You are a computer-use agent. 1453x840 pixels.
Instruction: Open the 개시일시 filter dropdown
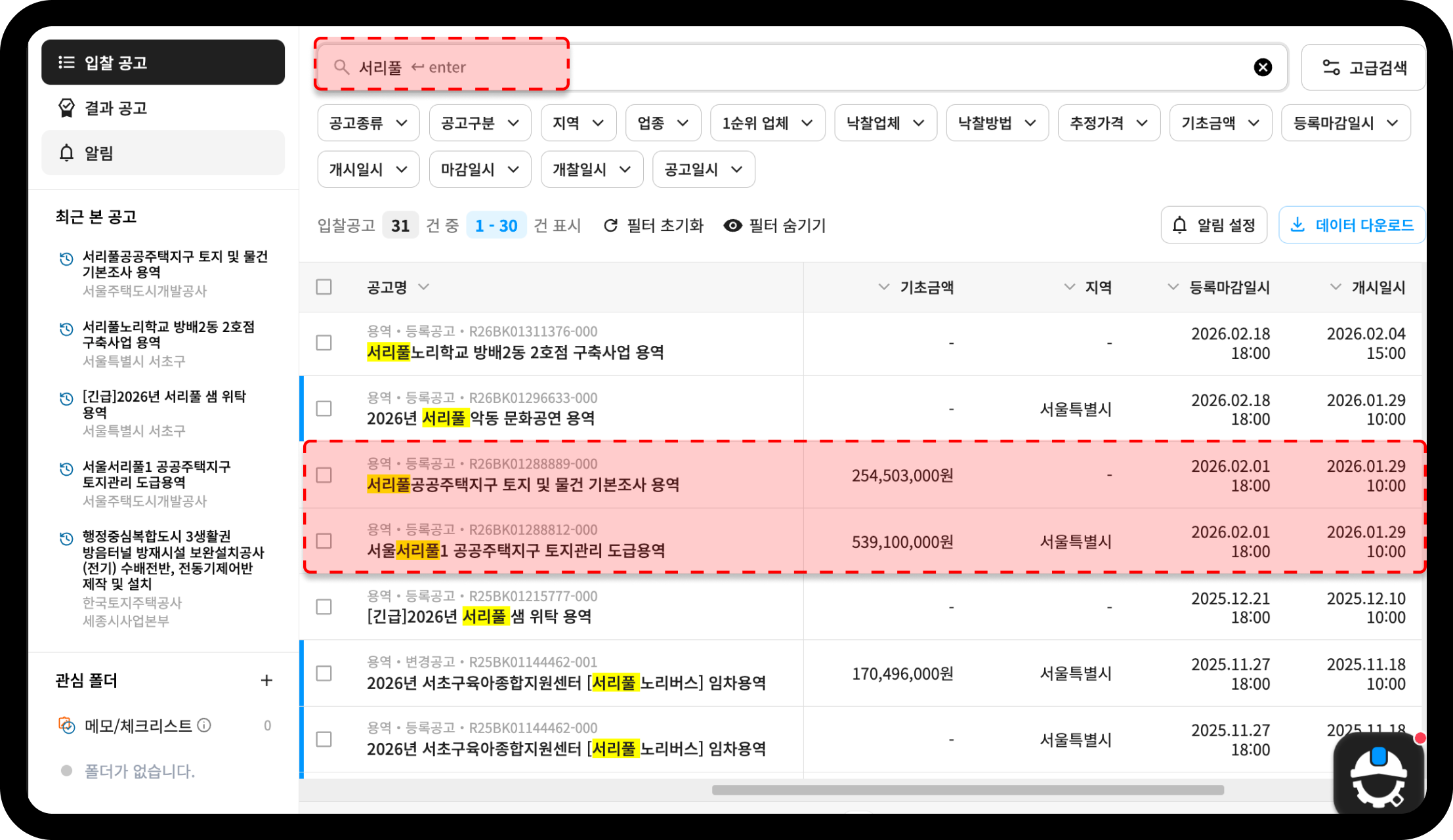[368, 169]
